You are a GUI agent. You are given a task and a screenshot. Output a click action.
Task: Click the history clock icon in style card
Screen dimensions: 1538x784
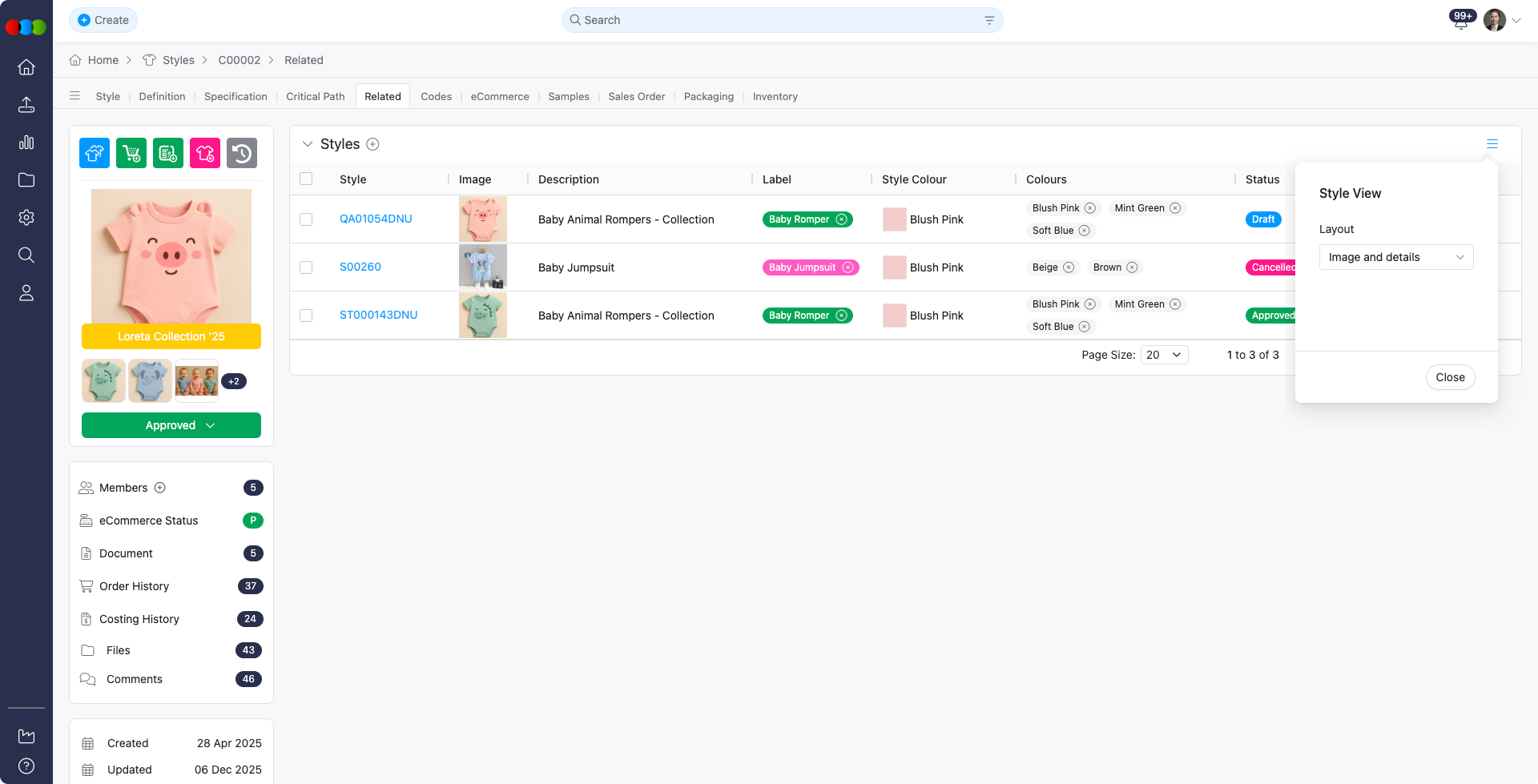(x=242, y=153)
